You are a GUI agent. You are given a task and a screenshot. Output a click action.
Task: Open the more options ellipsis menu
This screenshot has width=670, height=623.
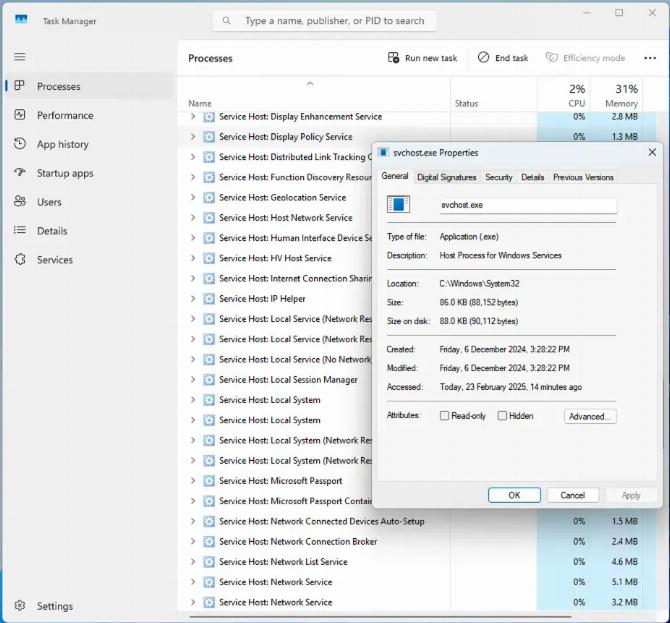[x=650, y=58]
